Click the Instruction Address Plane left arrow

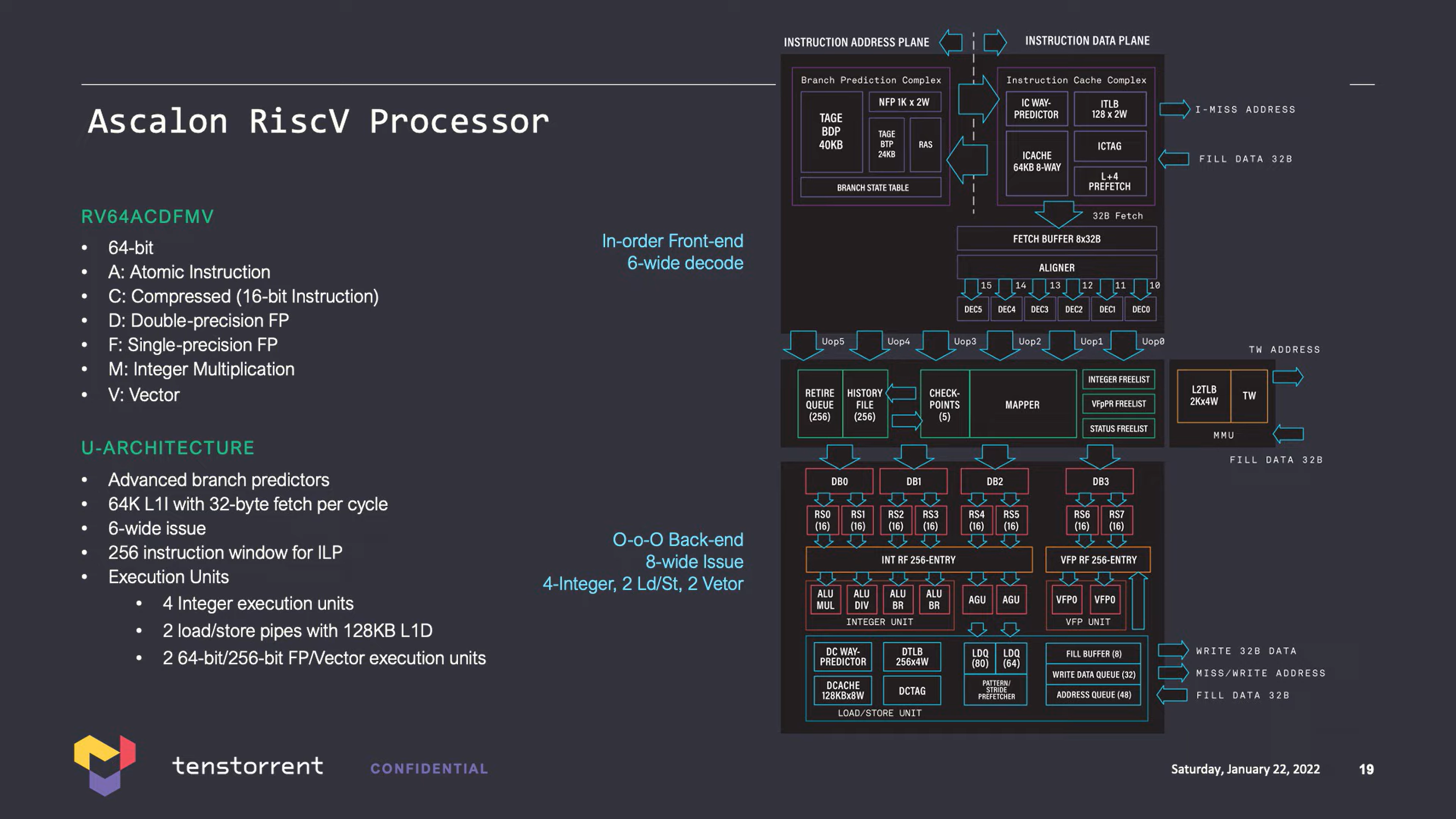pos(951,42)
